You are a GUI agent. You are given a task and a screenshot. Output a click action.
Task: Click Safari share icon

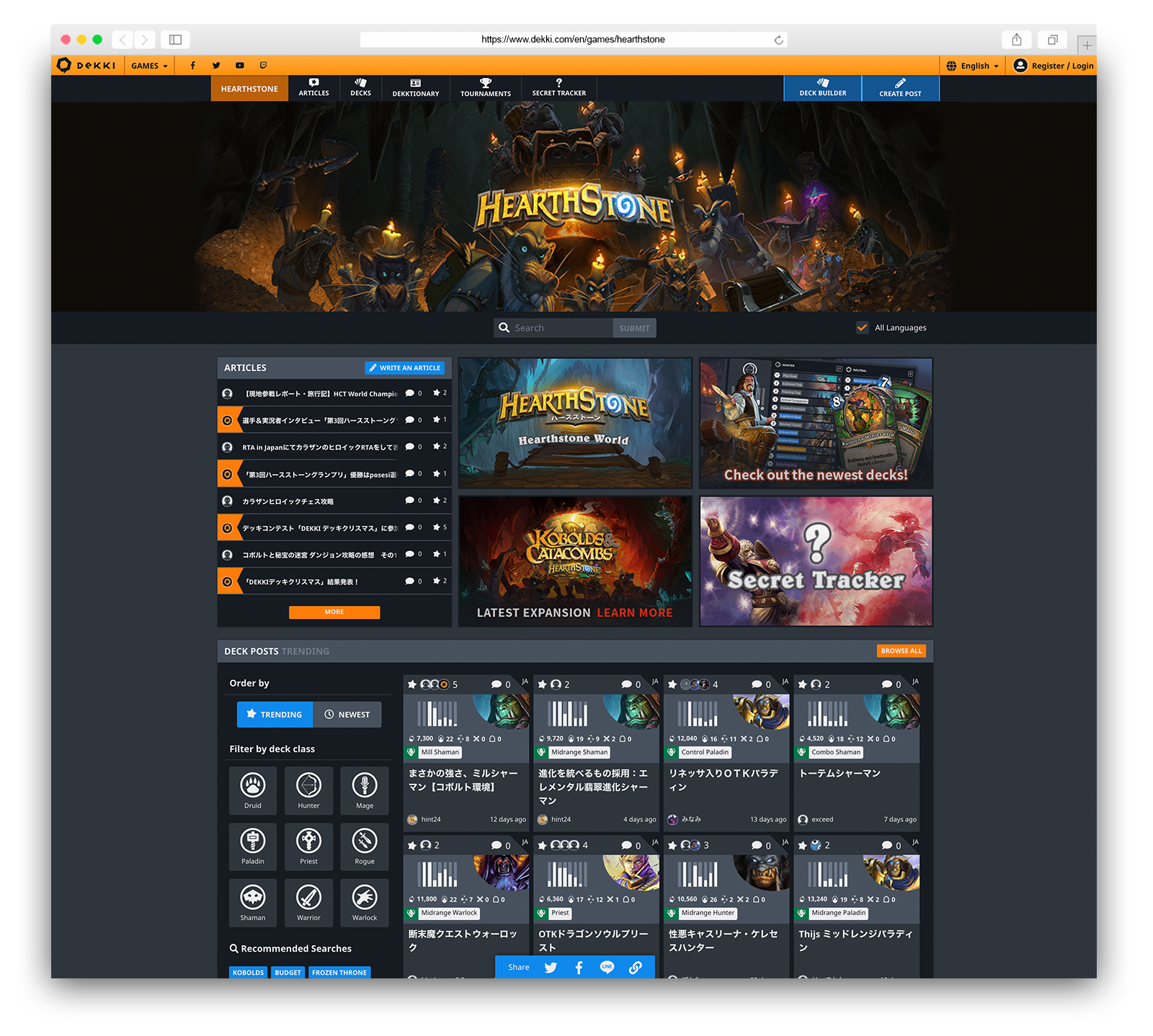(1017, 40)
